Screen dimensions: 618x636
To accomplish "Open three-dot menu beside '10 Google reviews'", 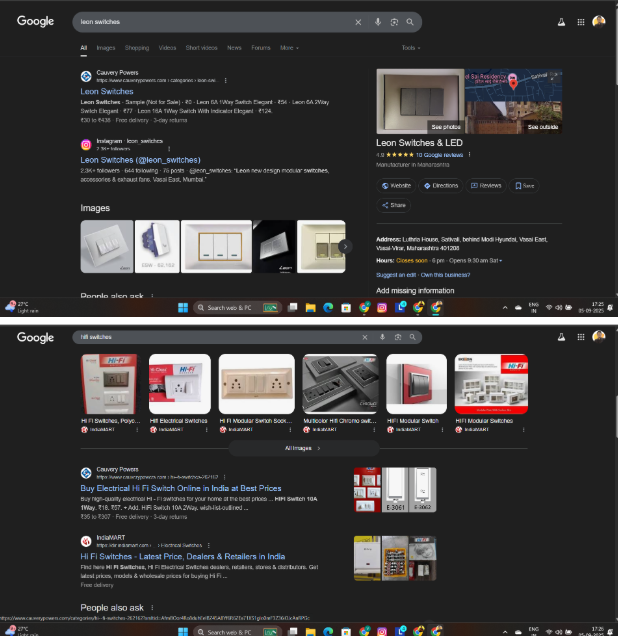I will pyautogui.click(x=470, y=155).
